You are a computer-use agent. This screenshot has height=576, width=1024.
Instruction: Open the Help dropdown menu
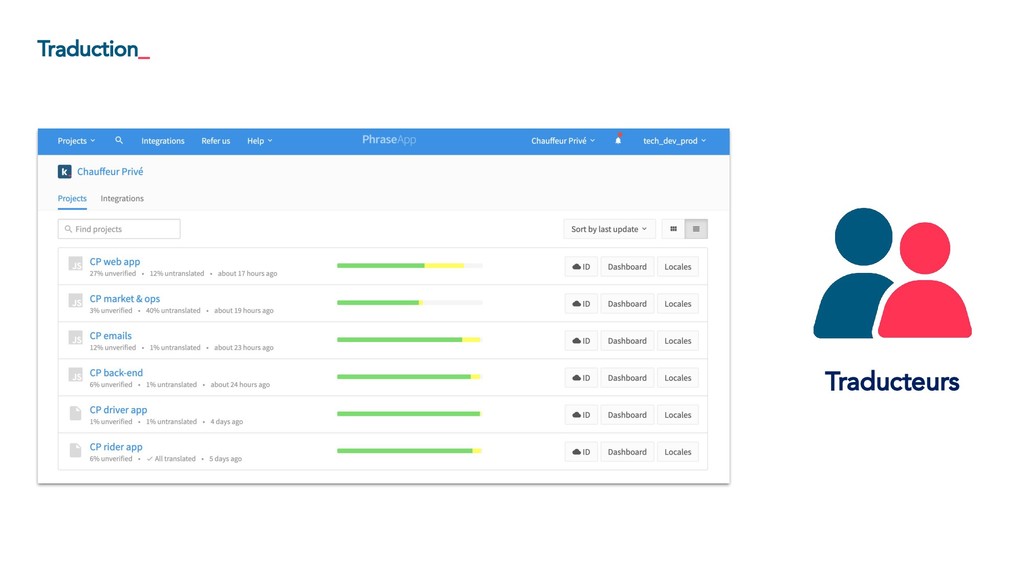click(x=259, y=141)
